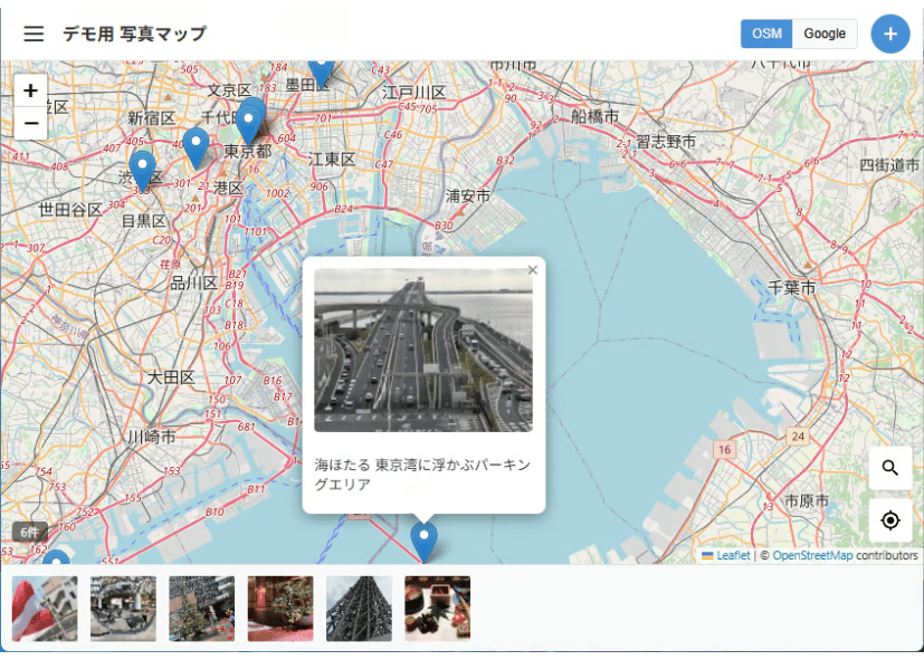Viewport: 924px width, 660px height.
Task: Click the 6件 count badge
Action: 29,532
